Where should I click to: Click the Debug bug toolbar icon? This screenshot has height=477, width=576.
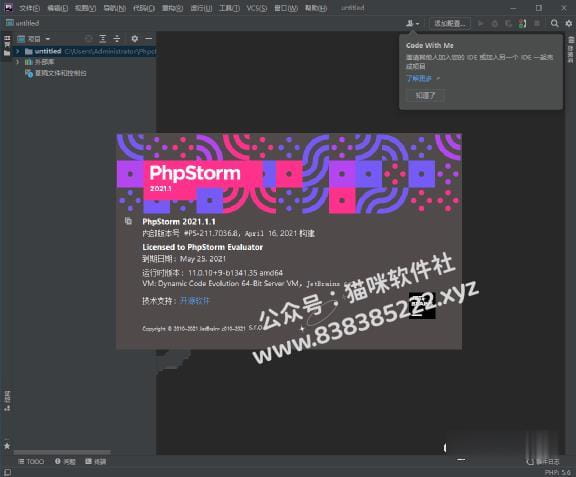tap(494, 24)
